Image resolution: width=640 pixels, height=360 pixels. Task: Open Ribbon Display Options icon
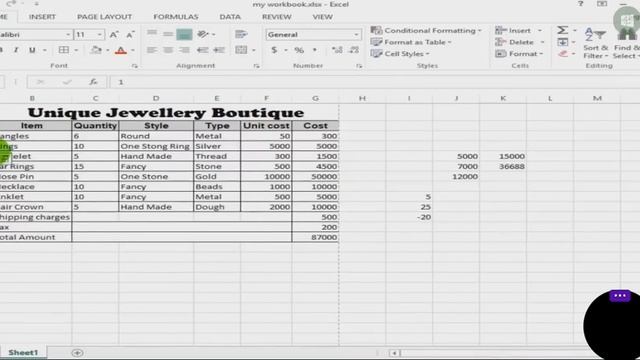pos(602,4)
